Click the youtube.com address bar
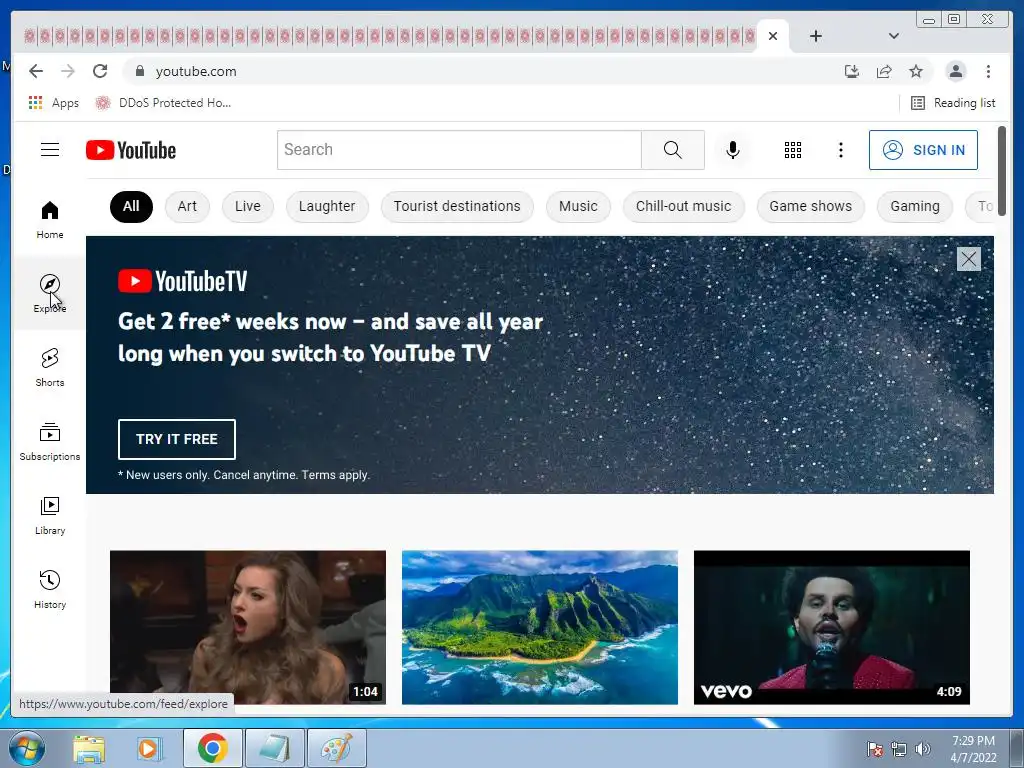Viewport: 1024px width, 768px height. coord(483,71)
